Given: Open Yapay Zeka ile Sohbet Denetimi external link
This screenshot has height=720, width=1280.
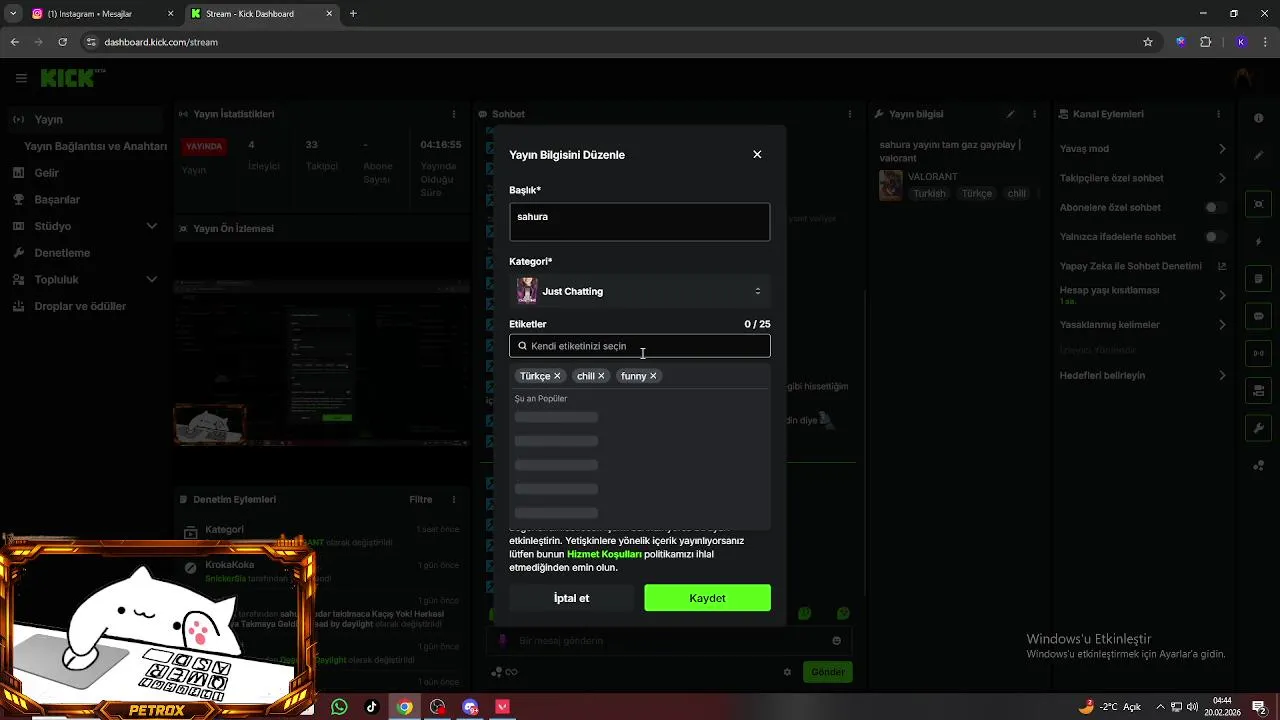Looking at the screenshot, I should point(1222,266).
